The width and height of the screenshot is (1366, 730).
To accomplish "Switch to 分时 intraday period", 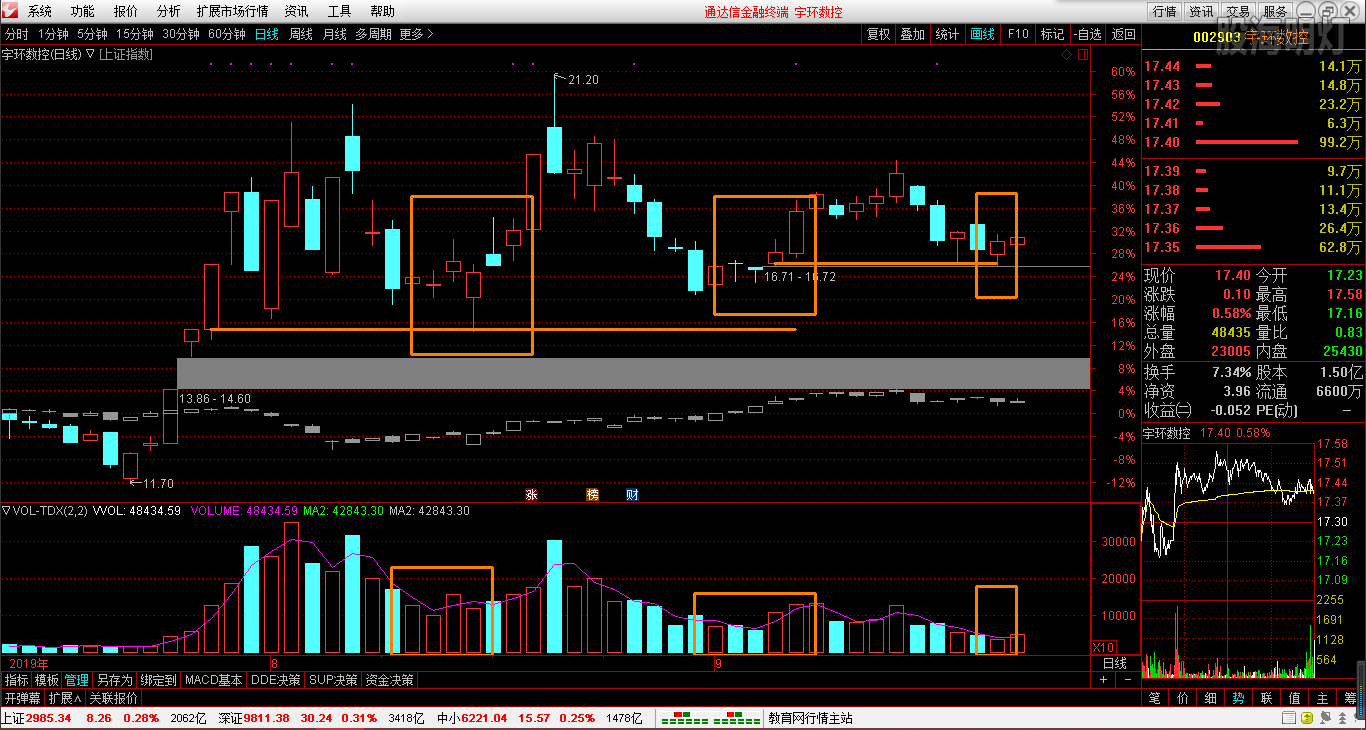I will 17,34.
